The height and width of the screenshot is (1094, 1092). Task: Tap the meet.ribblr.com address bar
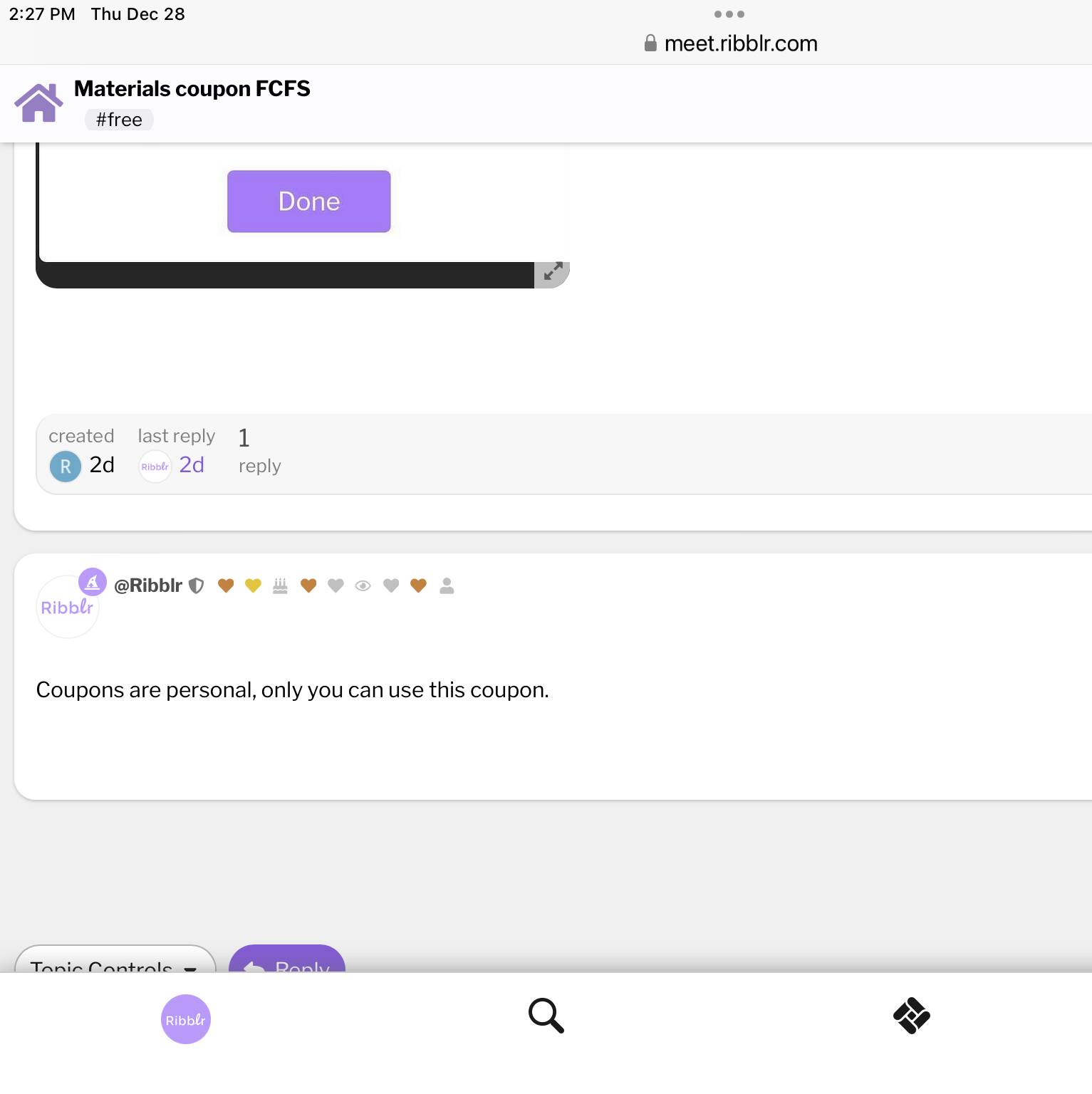732,43
